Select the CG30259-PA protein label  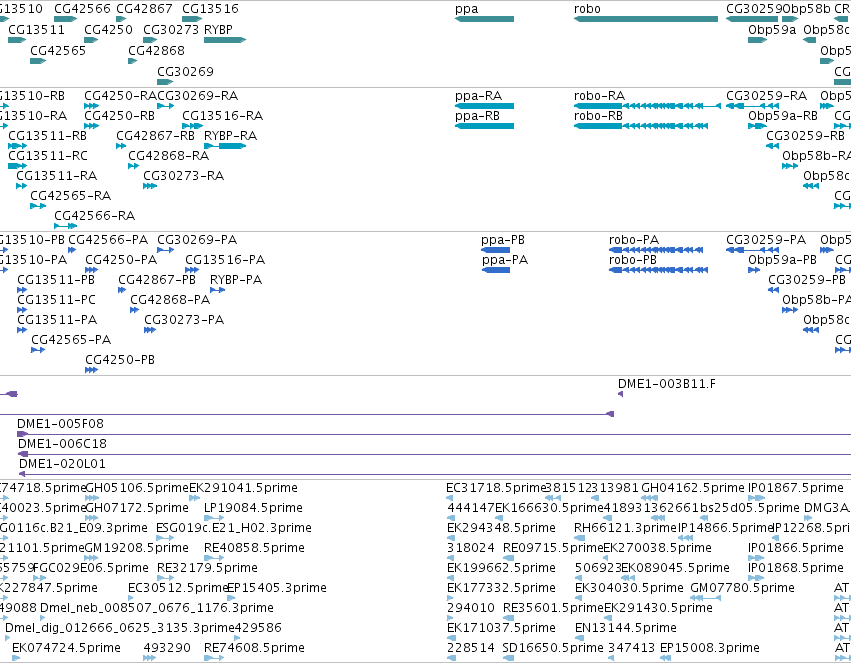[x=766, y=240]
